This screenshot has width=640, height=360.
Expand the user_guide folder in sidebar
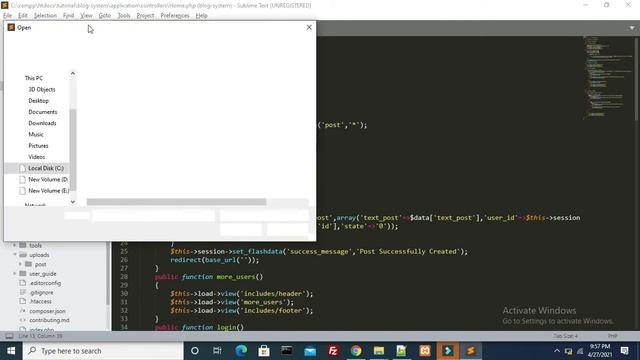pyautogui.click(x=15, y=273)
